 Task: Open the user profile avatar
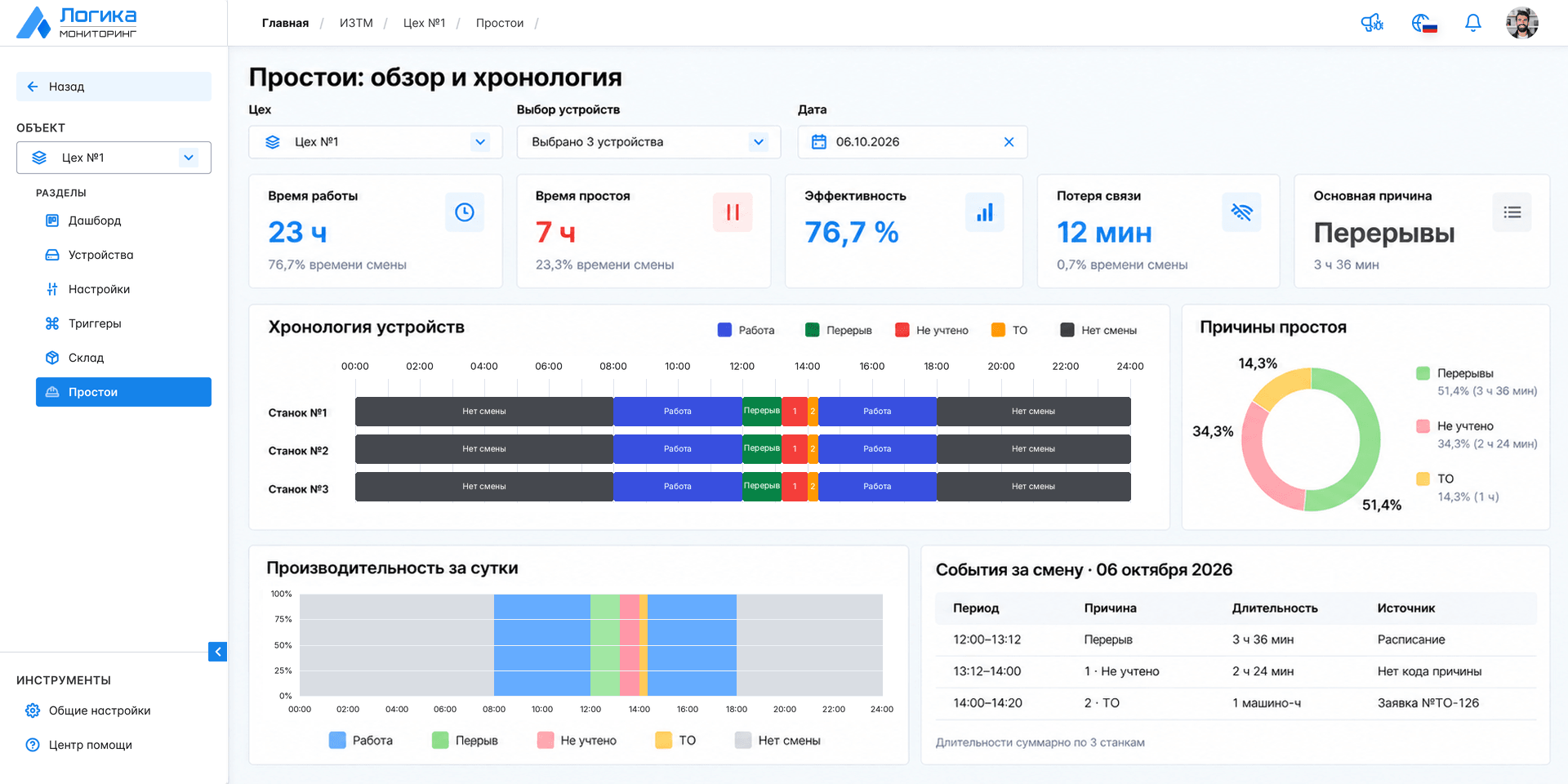point(1521,23)
